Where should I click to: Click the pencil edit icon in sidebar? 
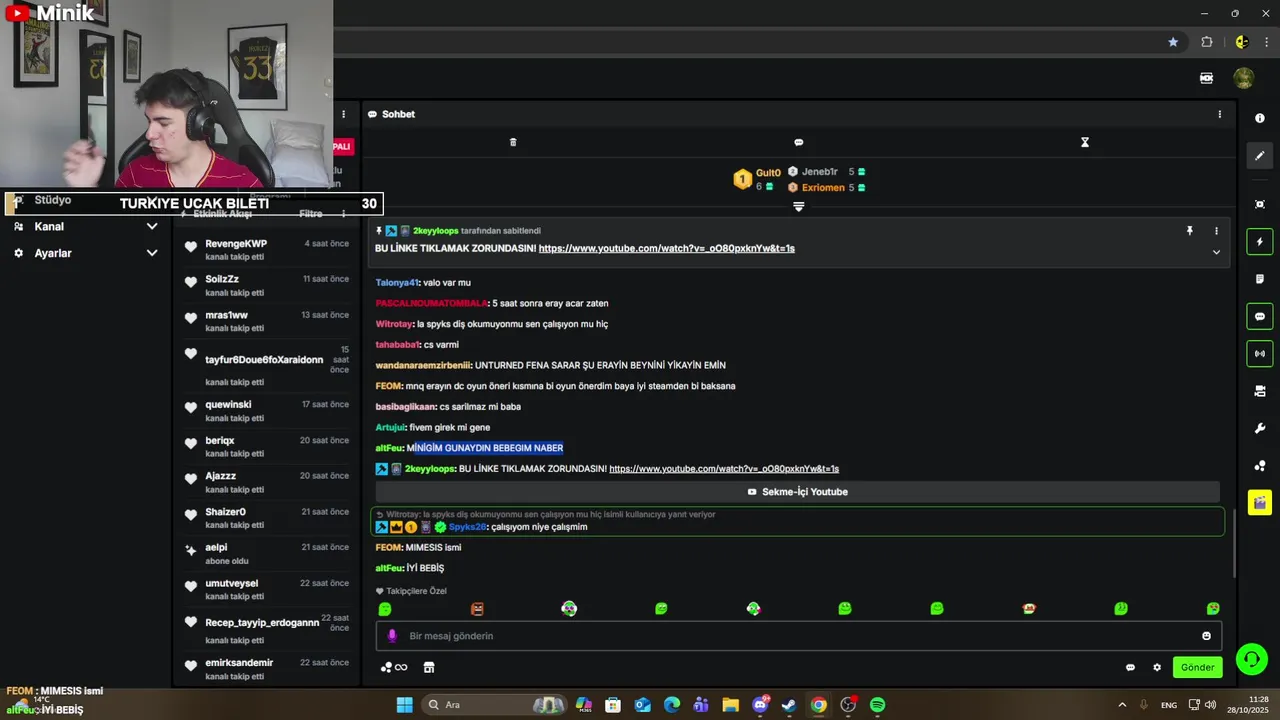click(x=1259, y=156)
